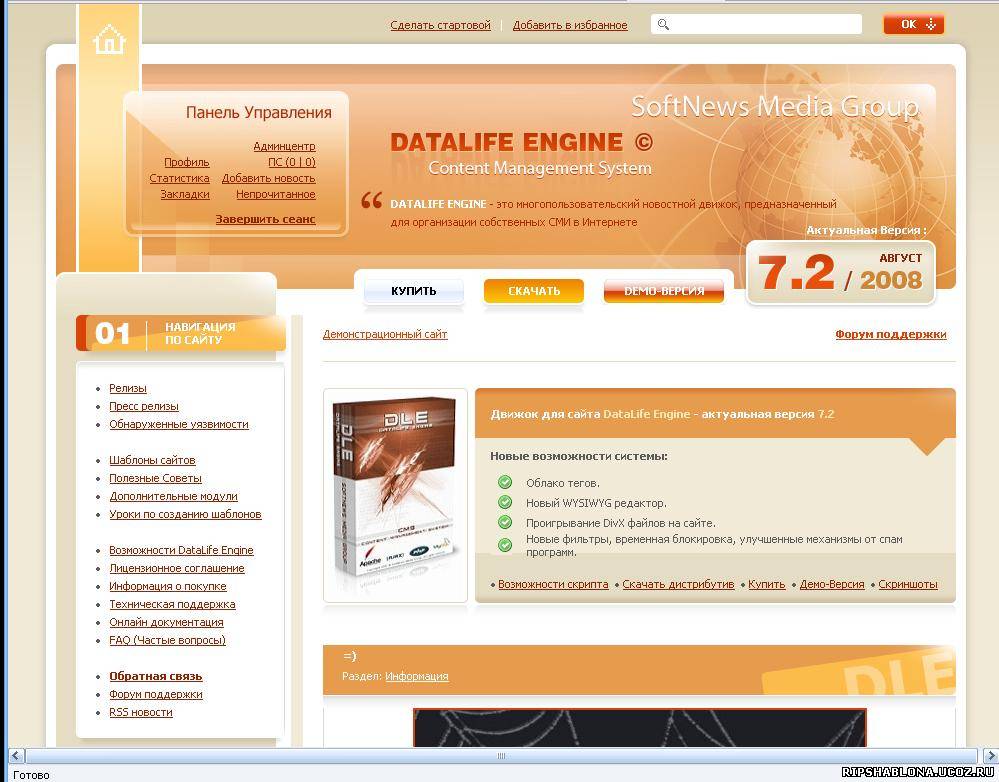Viewport: 999px width, 782px height.
Task: Open the home page house icon
Action: pyautogui.click(x=109, y=39)
